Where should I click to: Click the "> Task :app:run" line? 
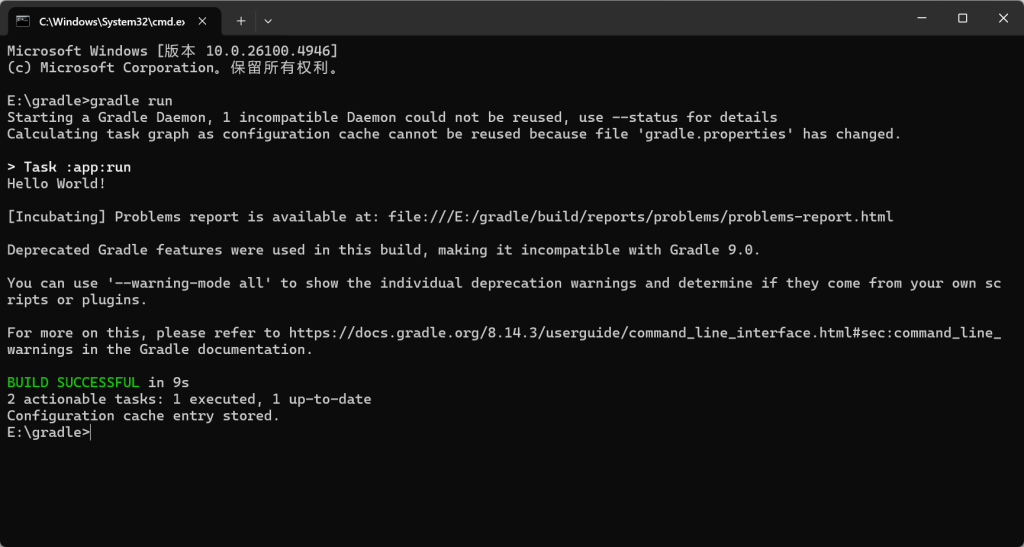69,167
